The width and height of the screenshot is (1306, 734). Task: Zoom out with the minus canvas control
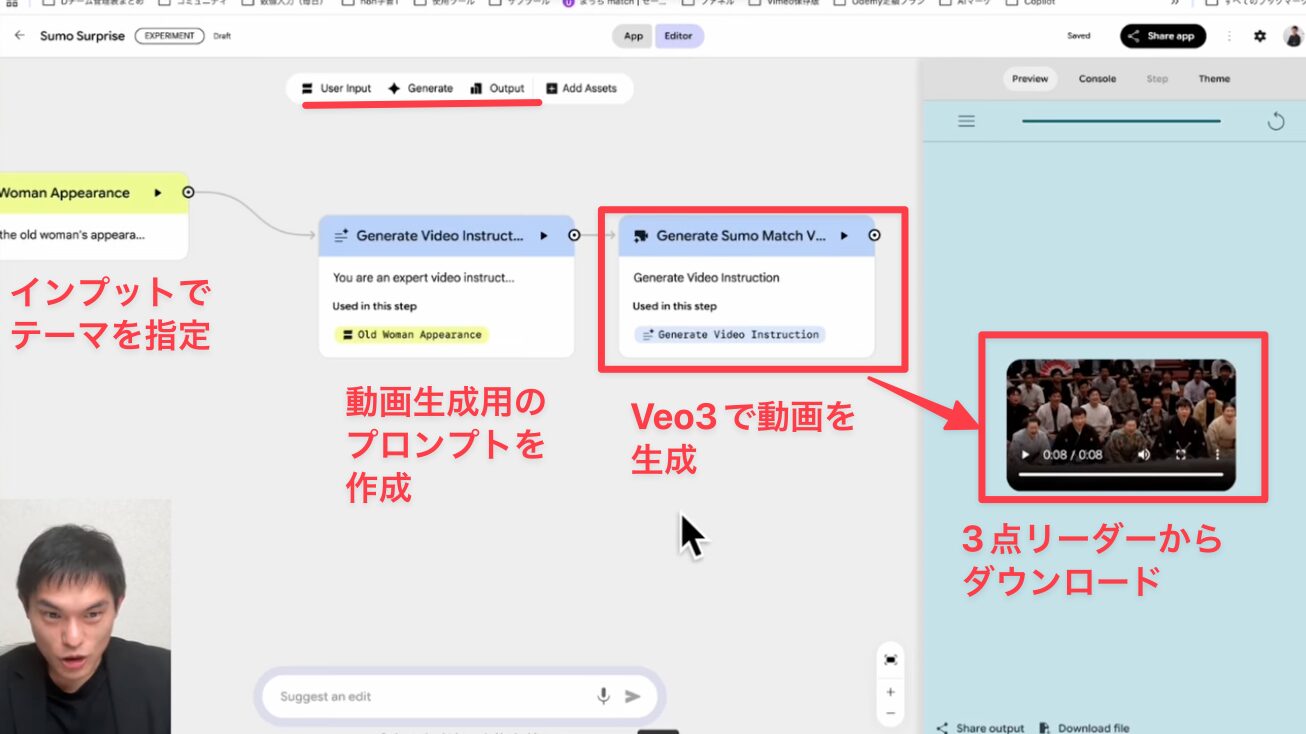[x=890, y=713]
